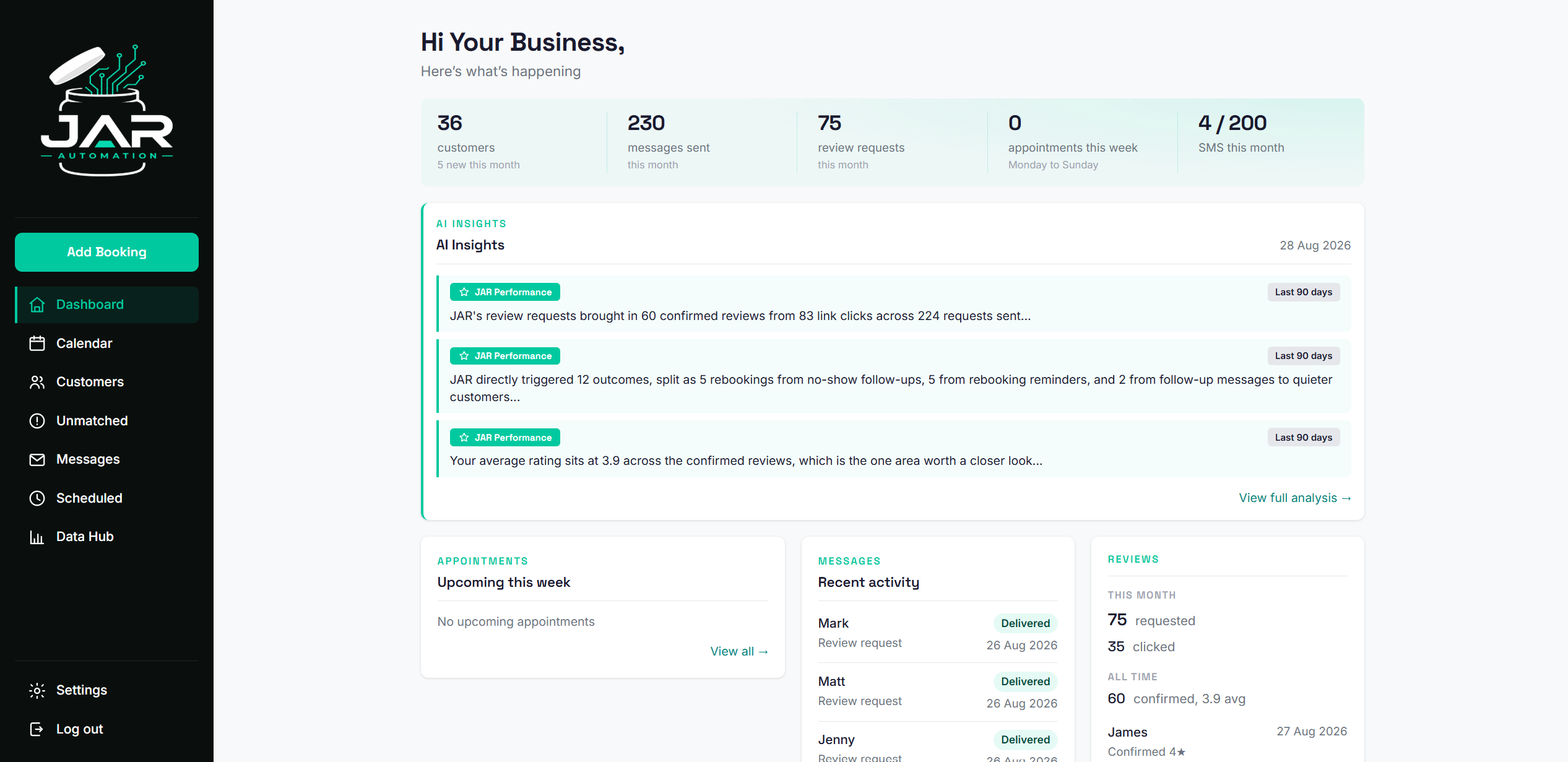
Task: Click the Log out icon
Action: point(37,729)
